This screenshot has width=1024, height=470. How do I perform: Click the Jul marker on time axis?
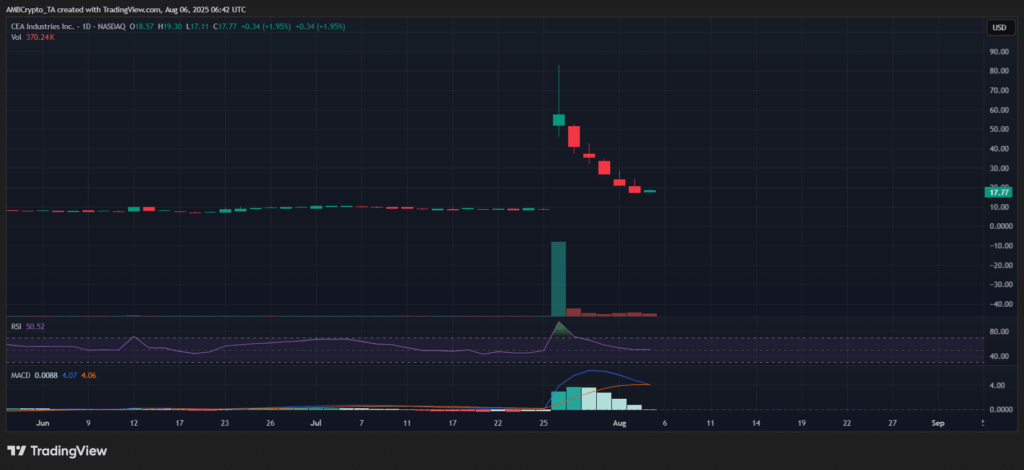[316, 423]
